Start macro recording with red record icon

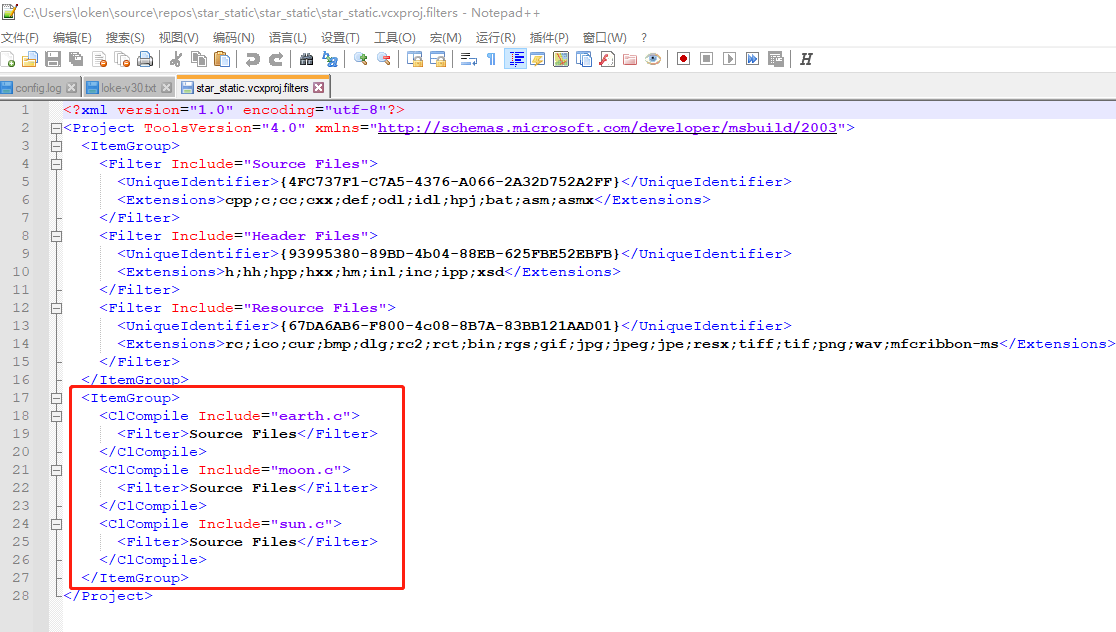684,59
